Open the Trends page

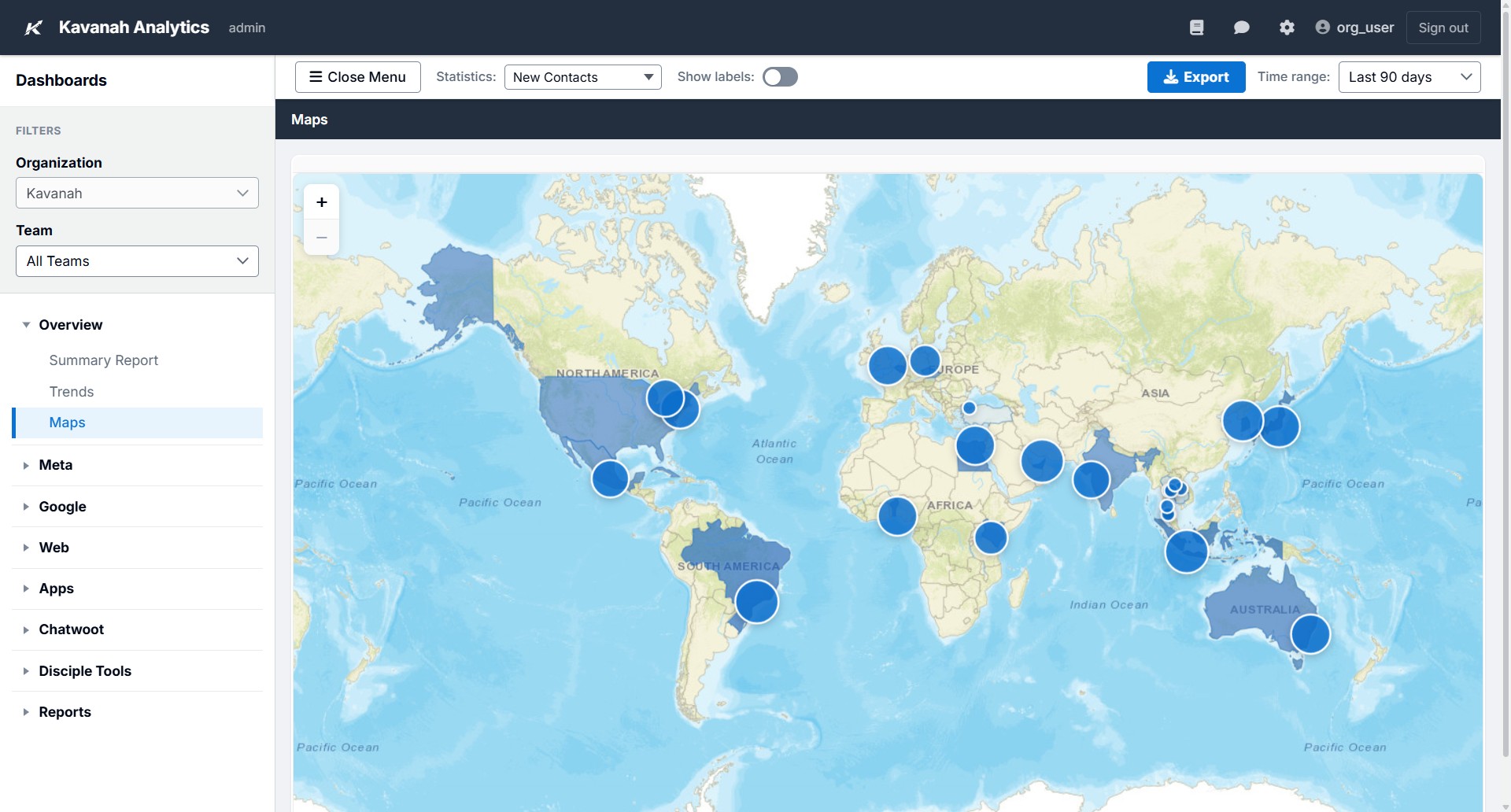tap(72, 392)
